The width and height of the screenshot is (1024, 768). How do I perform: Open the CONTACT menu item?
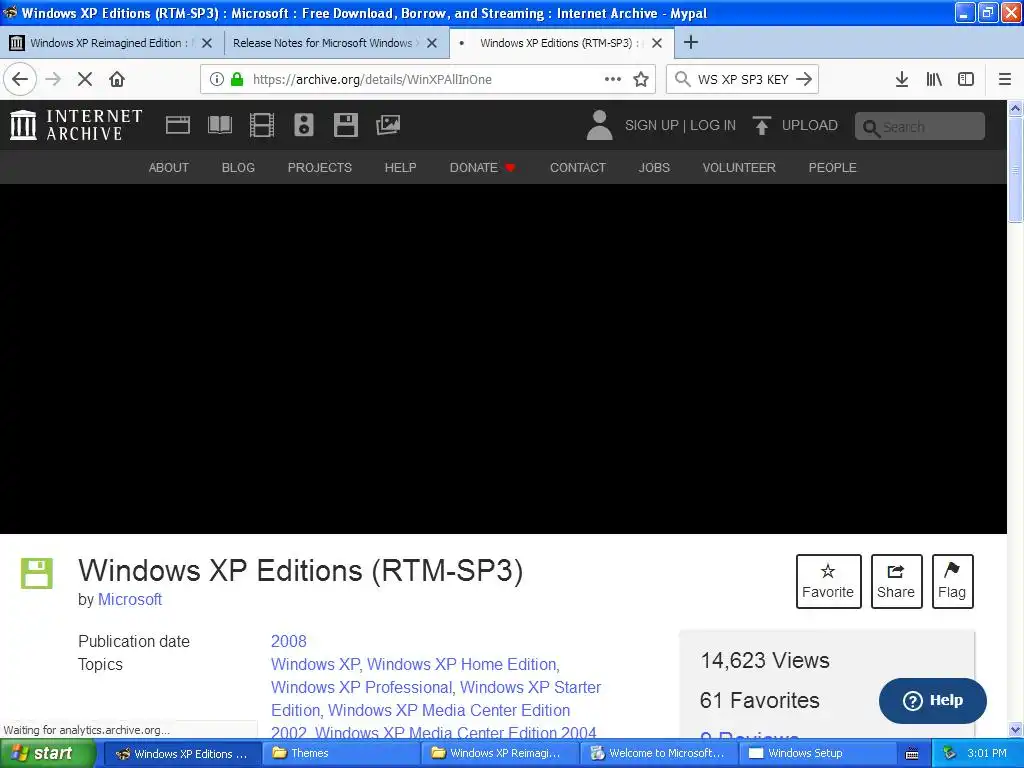click(578, 167)
